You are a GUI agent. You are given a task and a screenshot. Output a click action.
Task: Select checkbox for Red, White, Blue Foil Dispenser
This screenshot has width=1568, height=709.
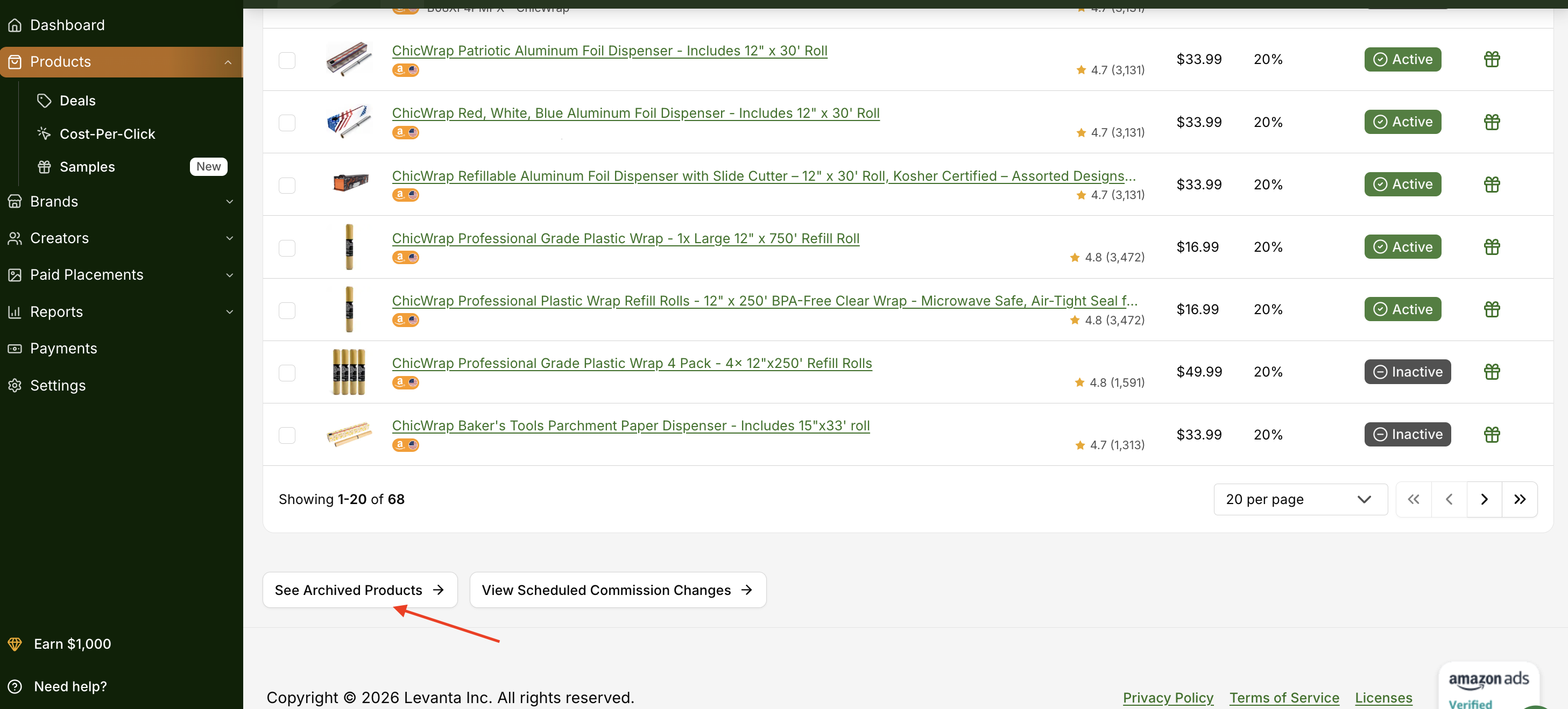coord(287,123)
